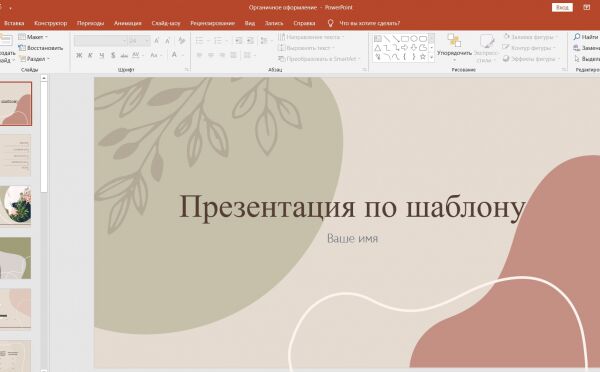
Task: Click the Выделить select button
Action: [586, 59]
